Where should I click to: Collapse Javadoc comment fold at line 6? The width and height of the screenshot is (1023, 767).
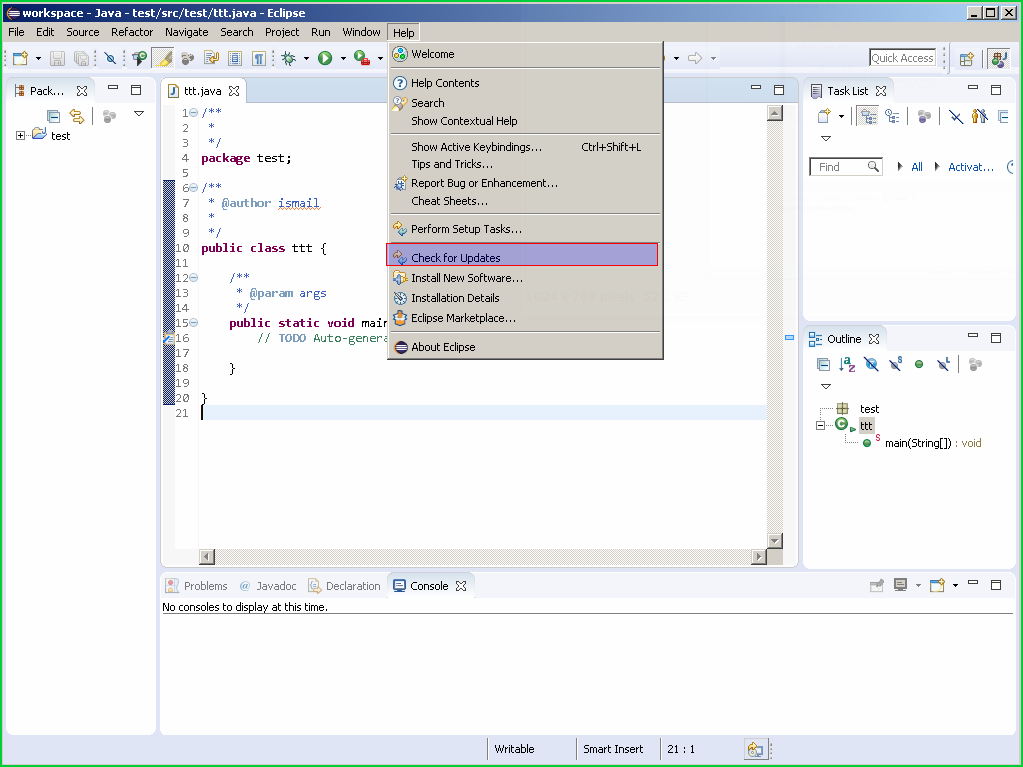(x=194, y=188)
